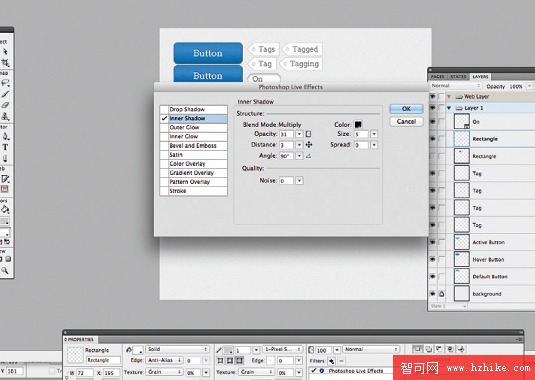Enable the Outer Glow effect checkbox
This screenshot has height=380, width=535.
164,128
